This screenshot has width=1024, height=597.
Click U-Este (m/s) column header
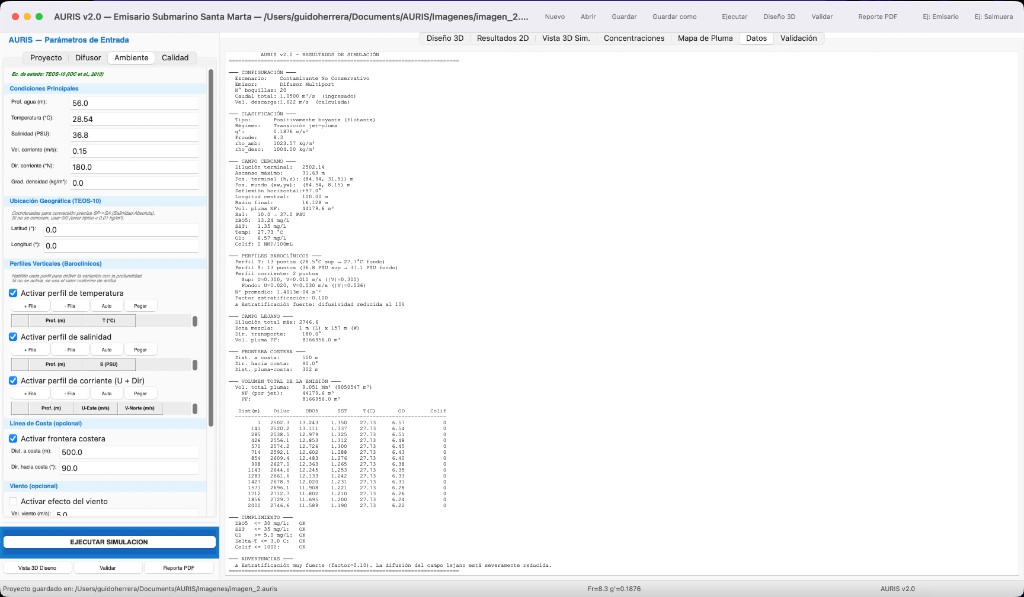click(95, 408)
